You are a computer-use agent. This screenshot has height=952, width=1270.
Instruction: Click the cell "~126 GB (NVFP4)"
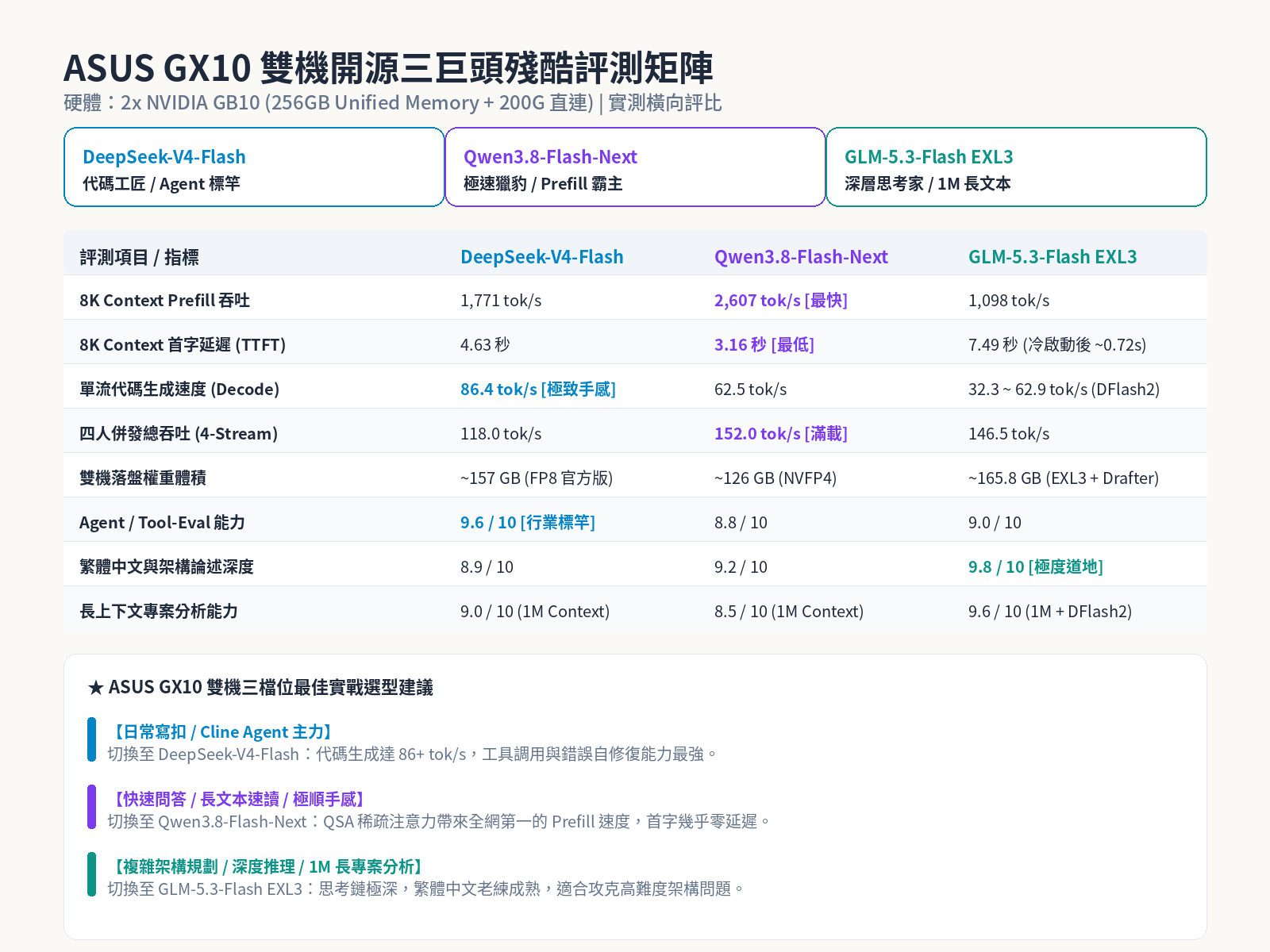coord(775,478)
